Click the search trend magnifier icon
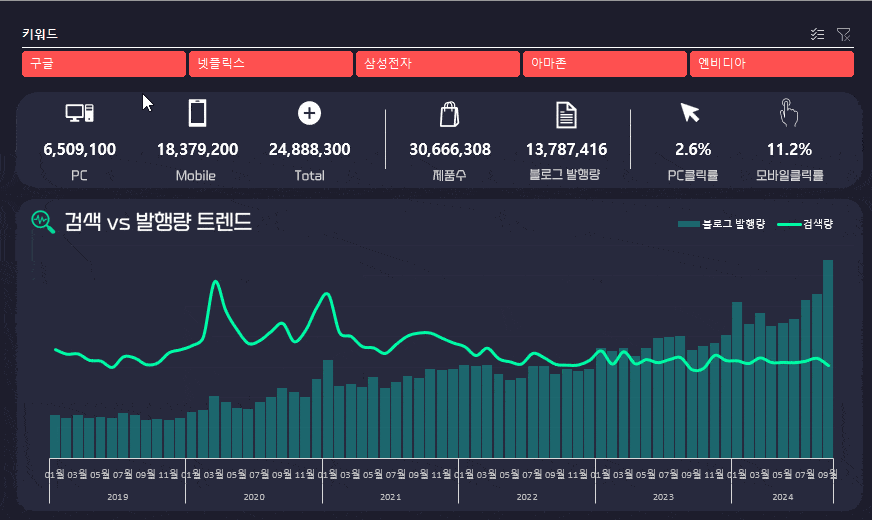This screenshot has height=520, width=872. coord(43,221)
